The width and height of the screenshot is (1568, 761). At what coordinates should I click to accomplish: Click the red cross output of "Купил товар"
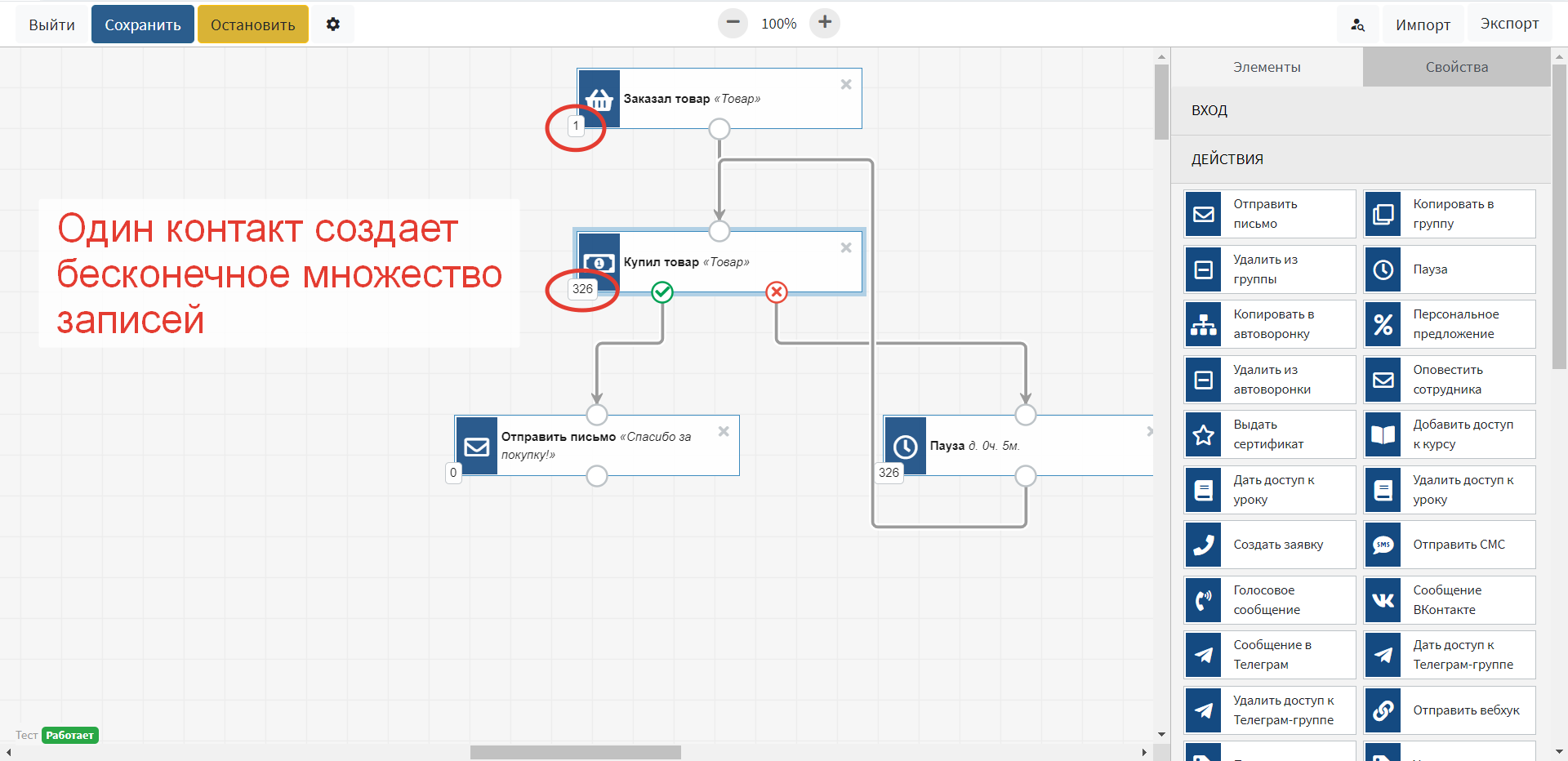point(777,292)
